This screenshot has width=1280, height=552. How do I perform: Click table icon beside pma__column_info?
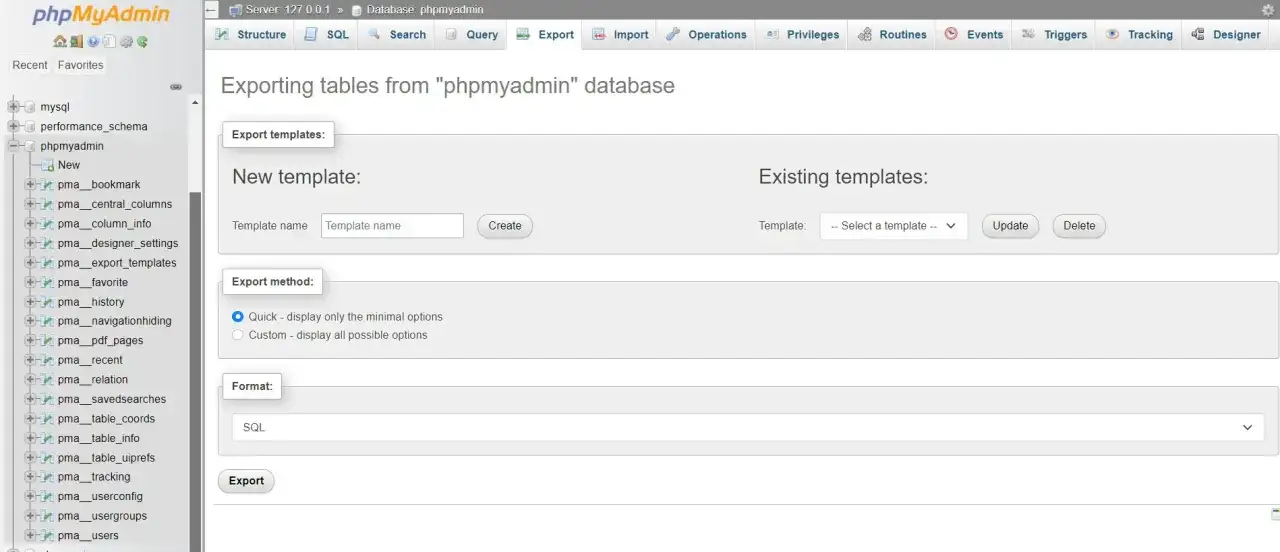coord(47,224)
